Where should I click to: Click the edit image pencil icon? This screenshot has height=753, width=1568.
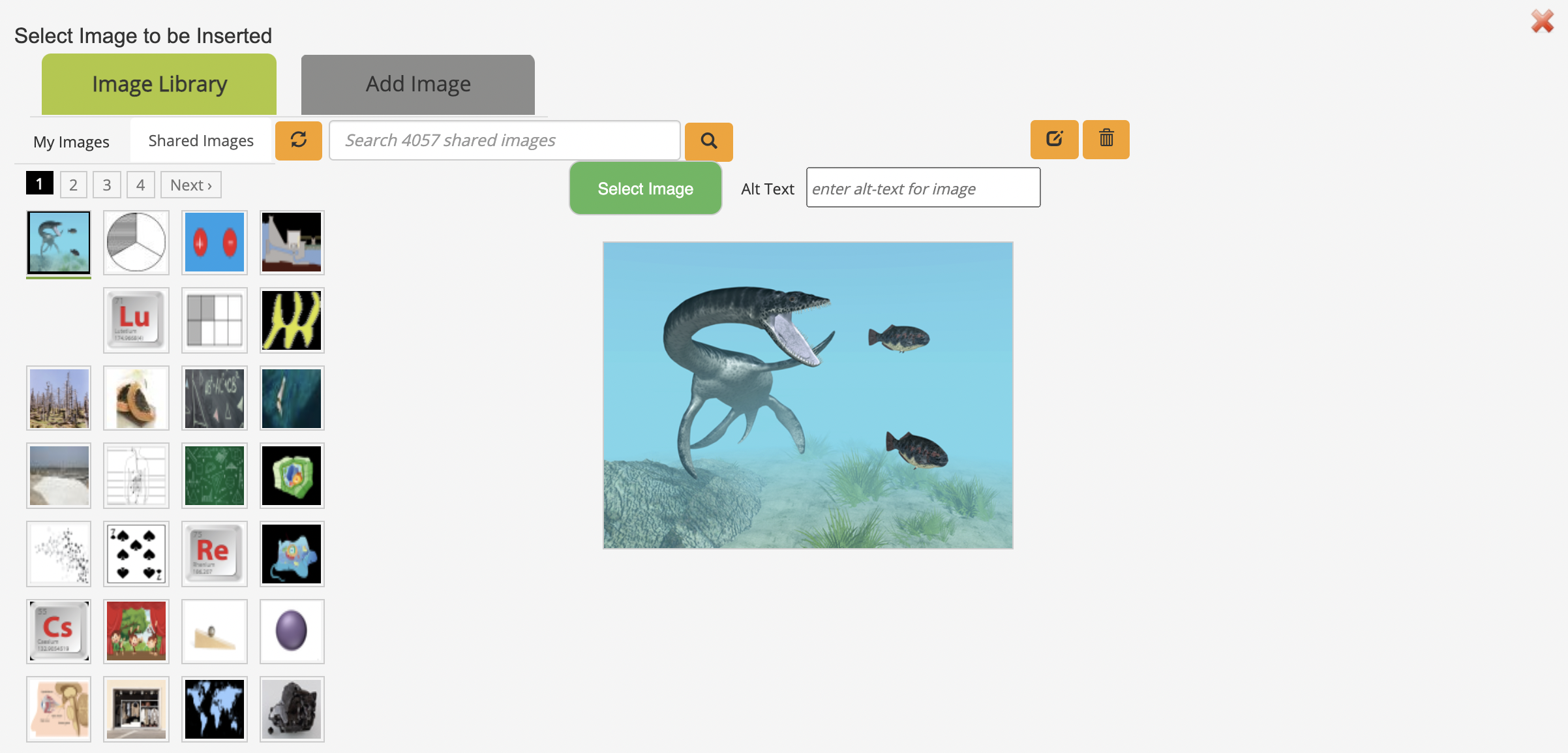[1054, 139]
